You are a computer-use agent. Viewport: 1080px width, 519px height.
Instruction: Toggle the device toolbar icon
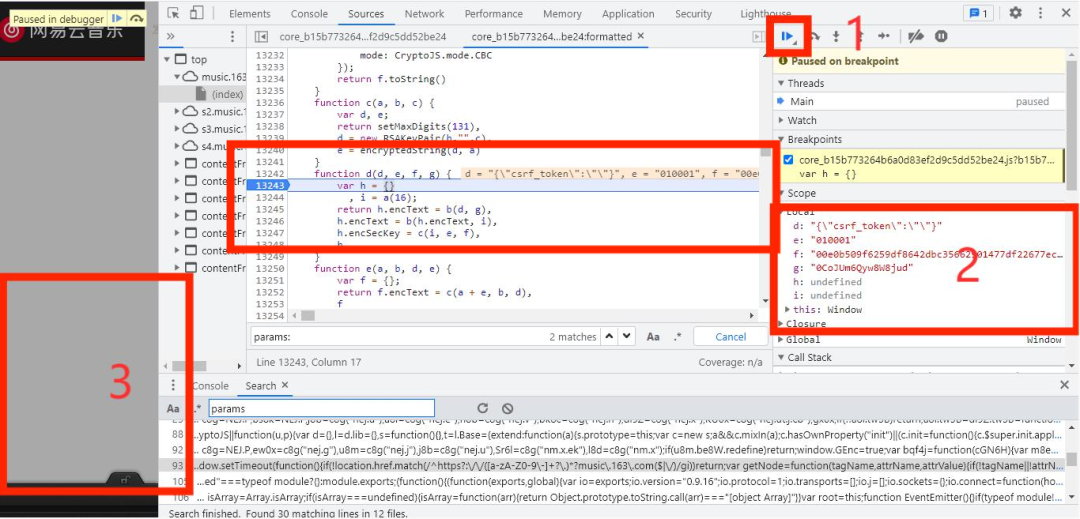tap(197, 13)
